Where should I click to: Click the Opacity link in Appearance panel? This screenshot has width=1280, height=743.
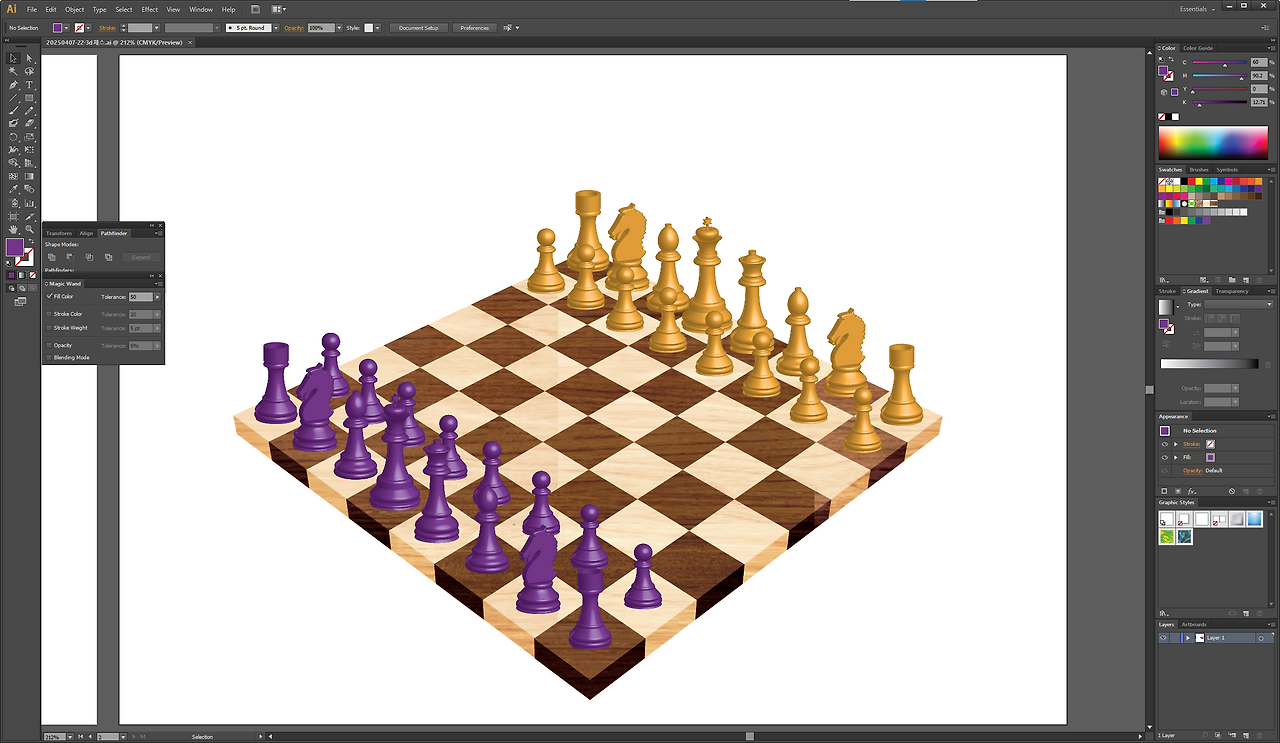[1193, 470]
